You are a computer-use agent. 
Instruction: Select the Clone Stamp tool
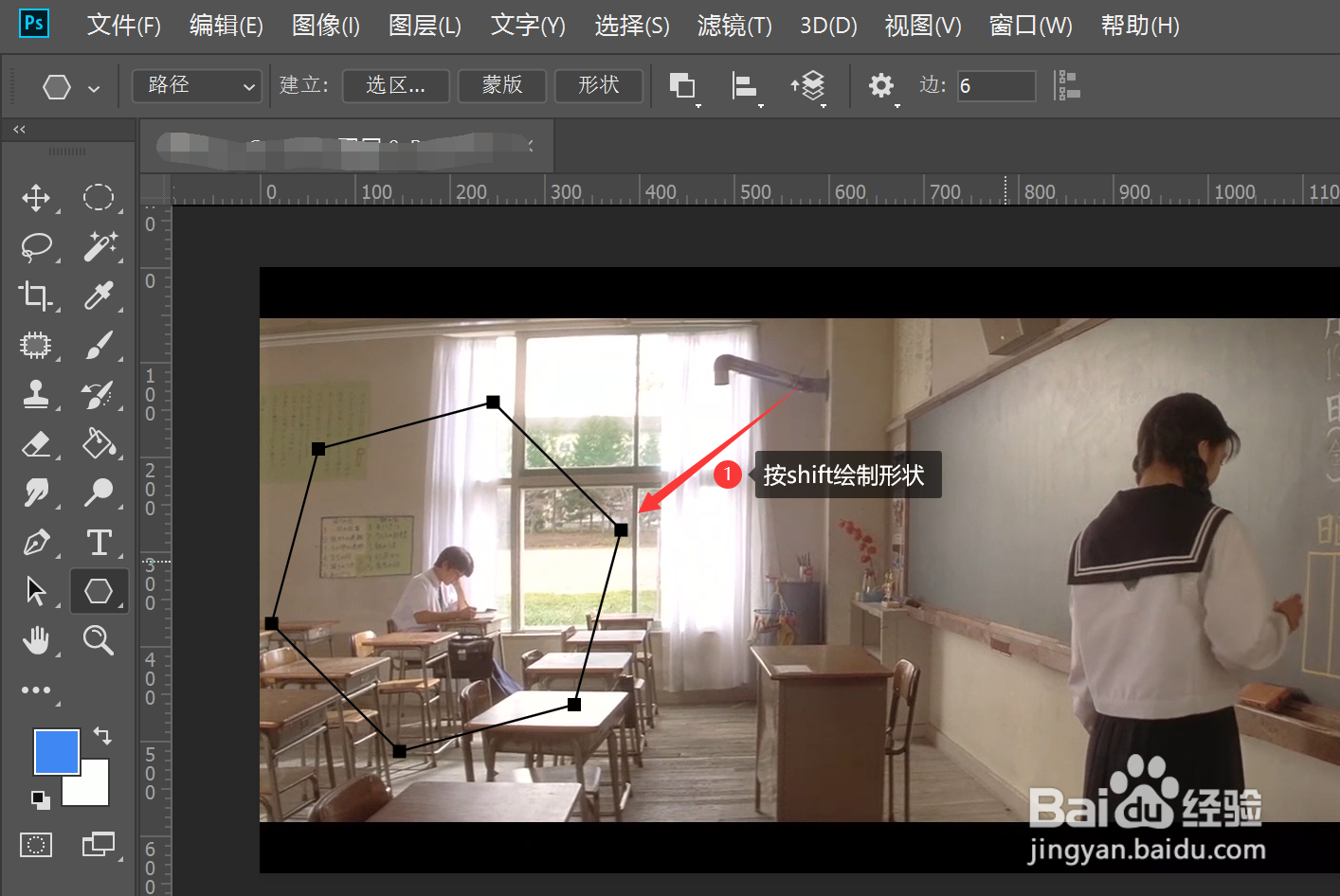click(x=36, y=394)
